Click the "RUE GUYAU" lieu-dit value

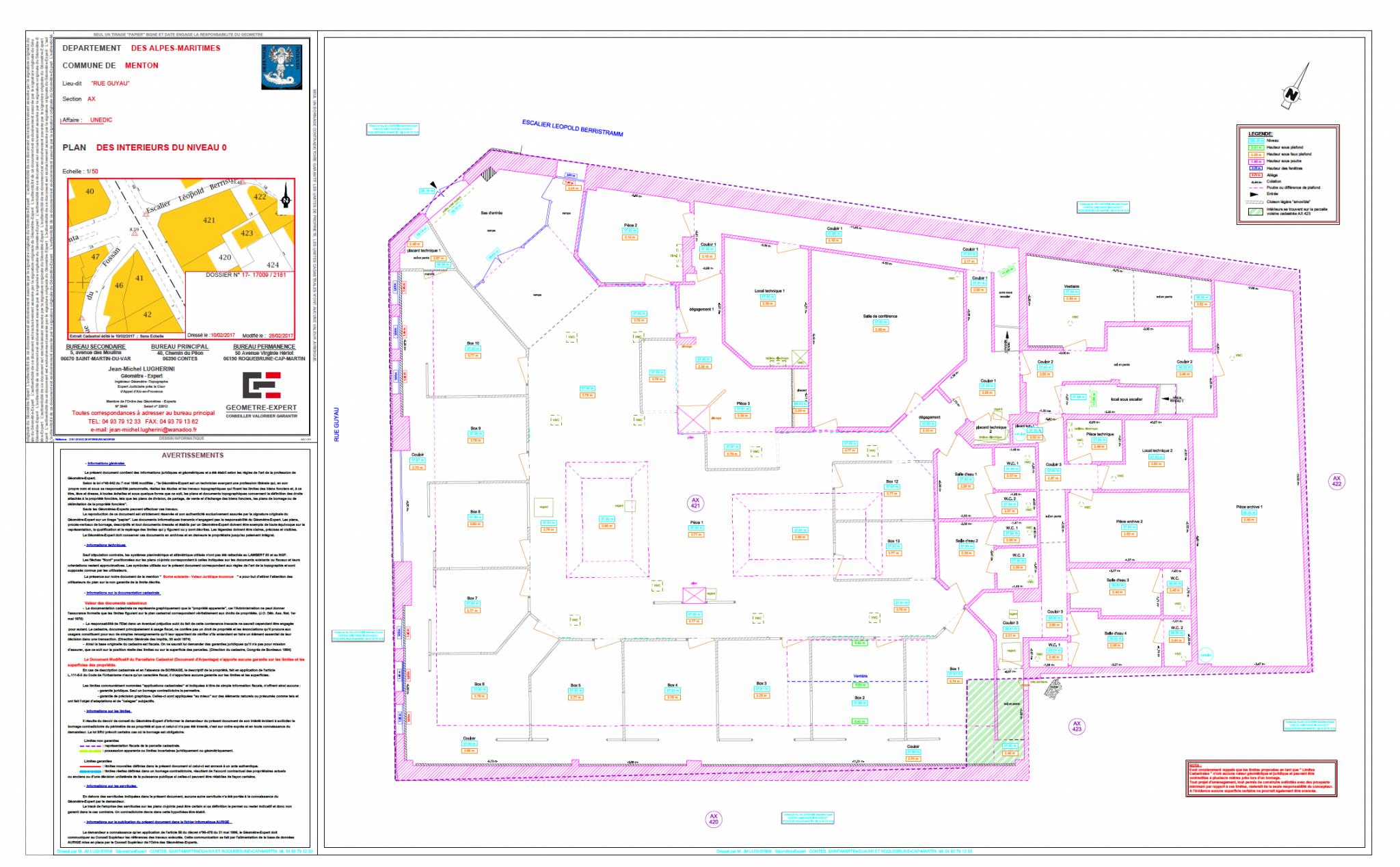click(x=110, y=83)
